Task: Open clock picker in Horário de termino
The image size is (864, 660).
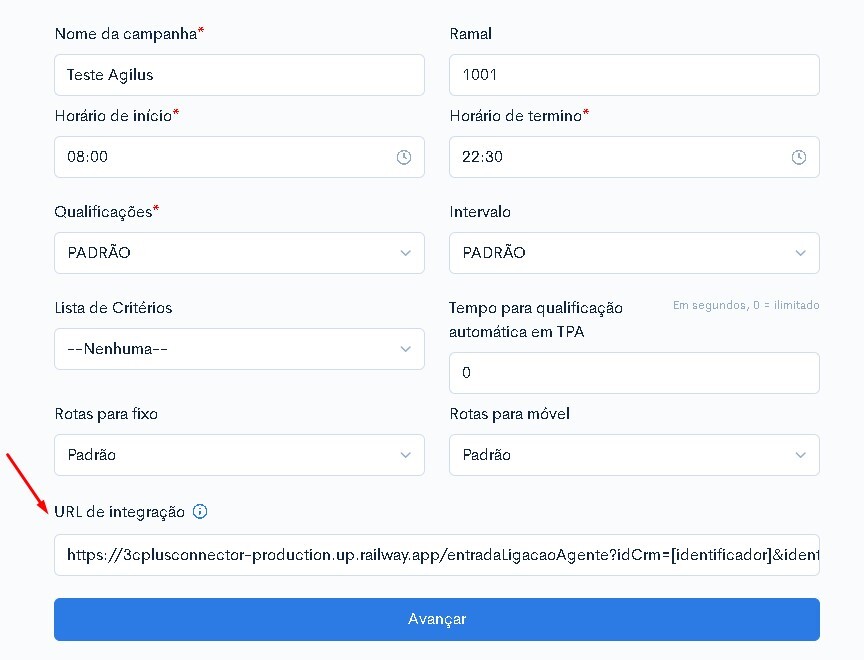Action: (x=799, y=157)
